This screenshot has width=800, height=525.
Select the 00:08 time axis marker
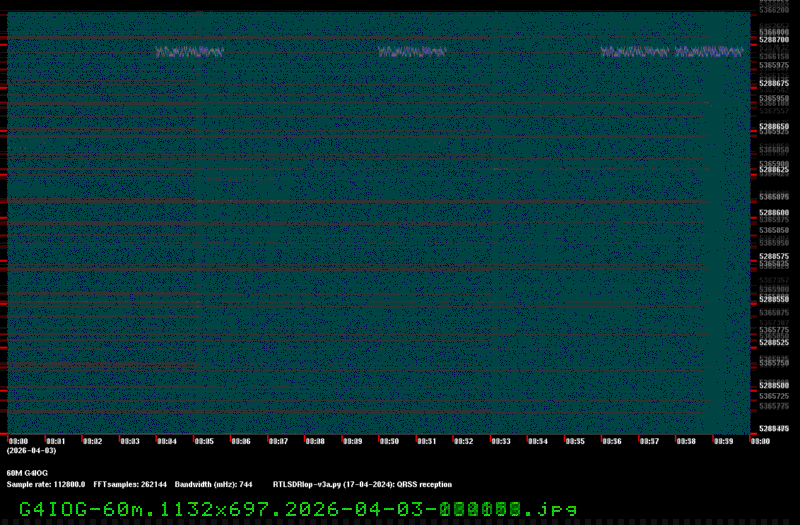[x=314, y=441]
